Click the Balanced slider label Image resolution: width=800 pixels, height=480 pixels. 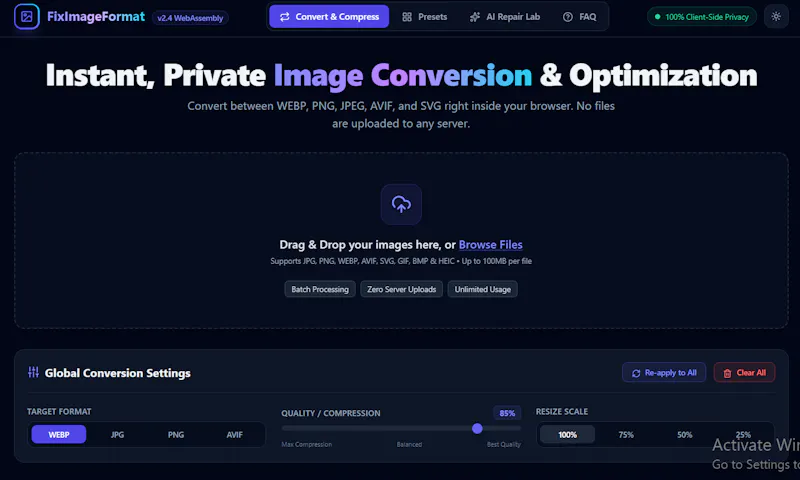(x=409, y=444)
